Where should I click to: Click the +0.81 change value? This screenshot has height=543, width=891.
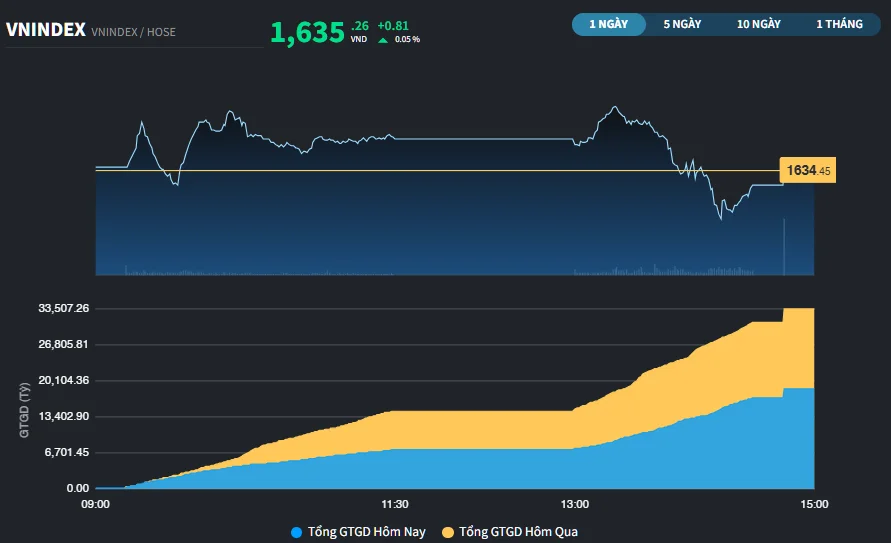393,26
